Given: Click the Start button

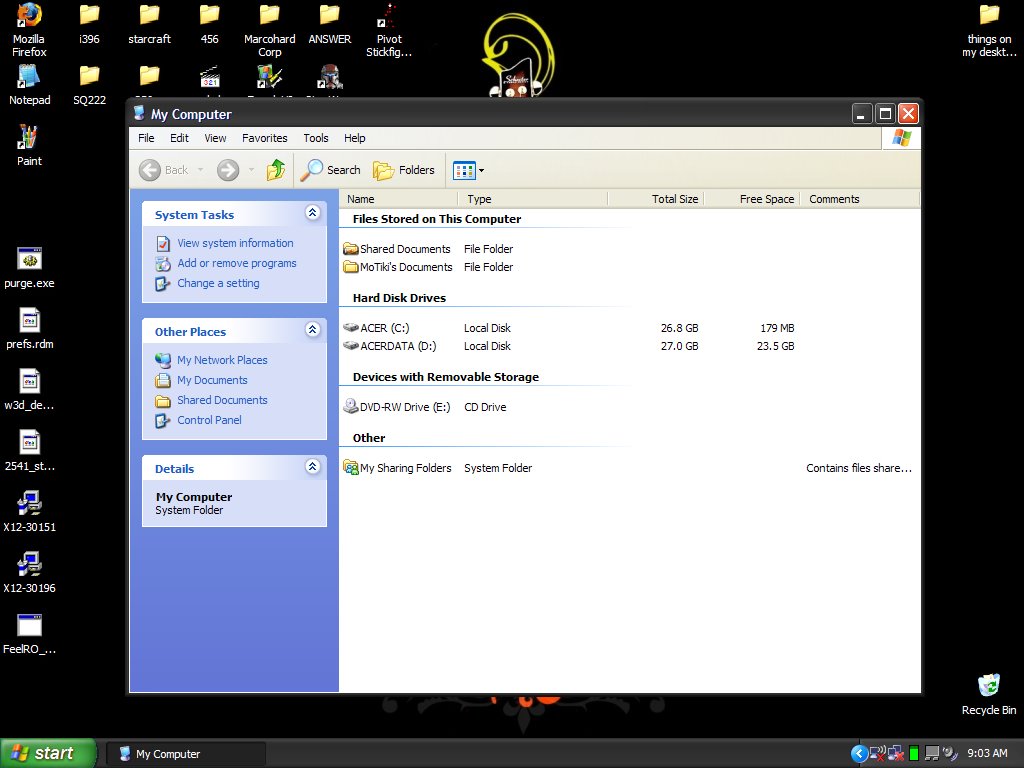Looking at the screenshot, I should pos(48,753).
